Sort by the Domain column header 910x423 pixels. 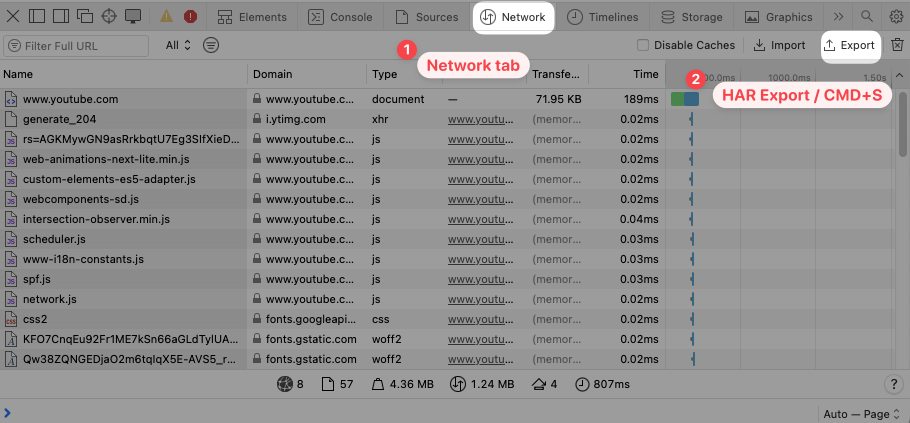tap(307, 74)
